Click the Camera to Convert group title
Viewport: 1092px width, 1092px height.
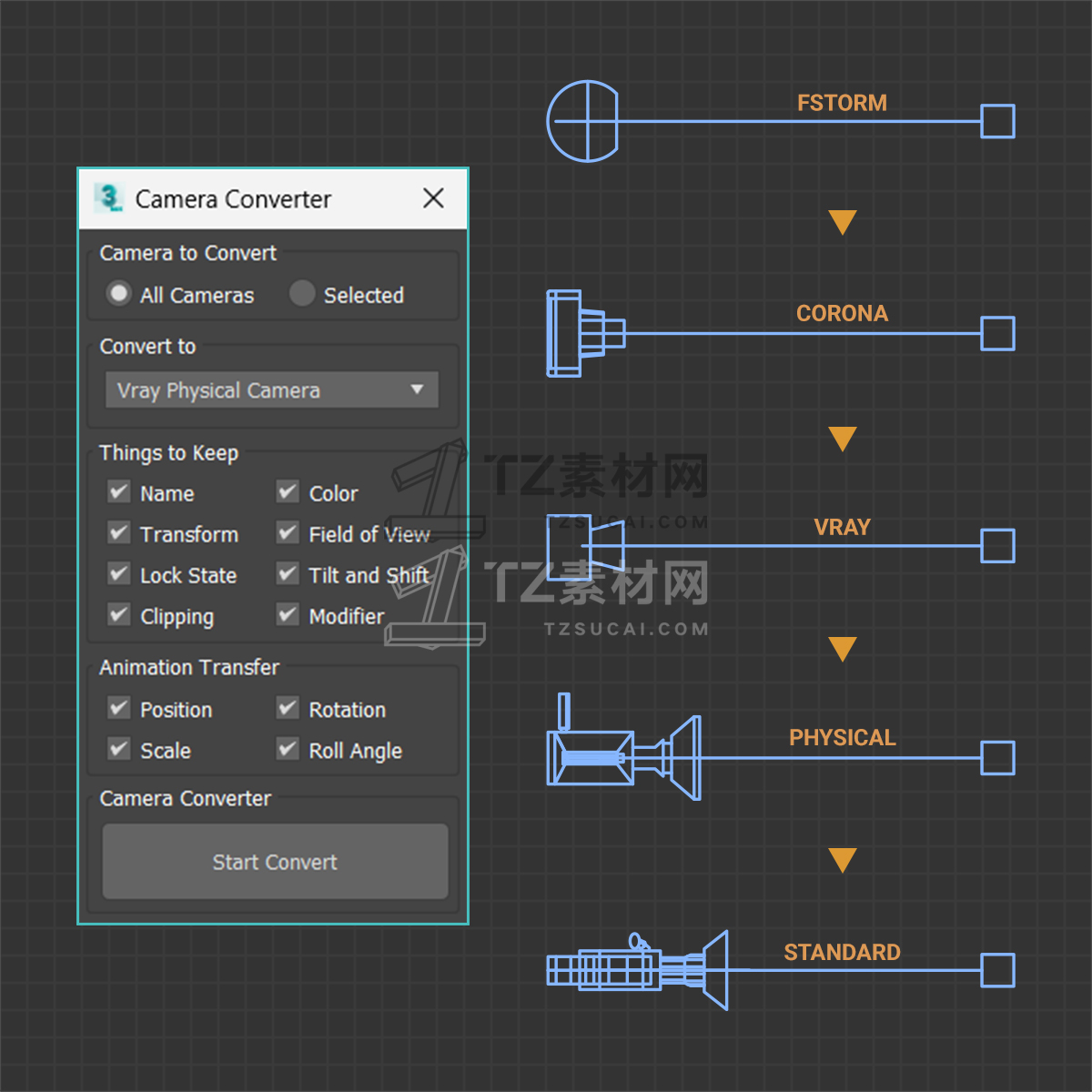click(187, 253)
